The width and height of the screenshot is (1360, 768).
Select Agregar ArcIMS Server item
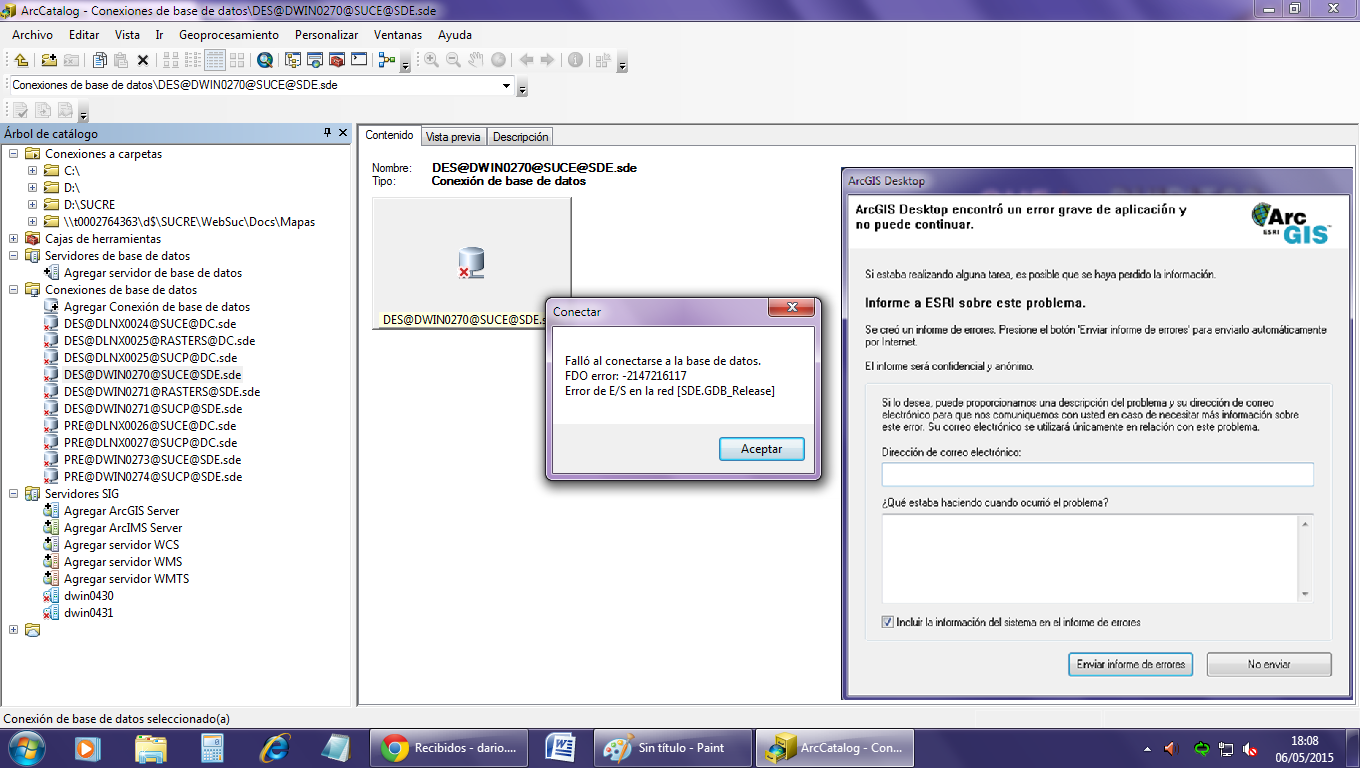[123, 528]
